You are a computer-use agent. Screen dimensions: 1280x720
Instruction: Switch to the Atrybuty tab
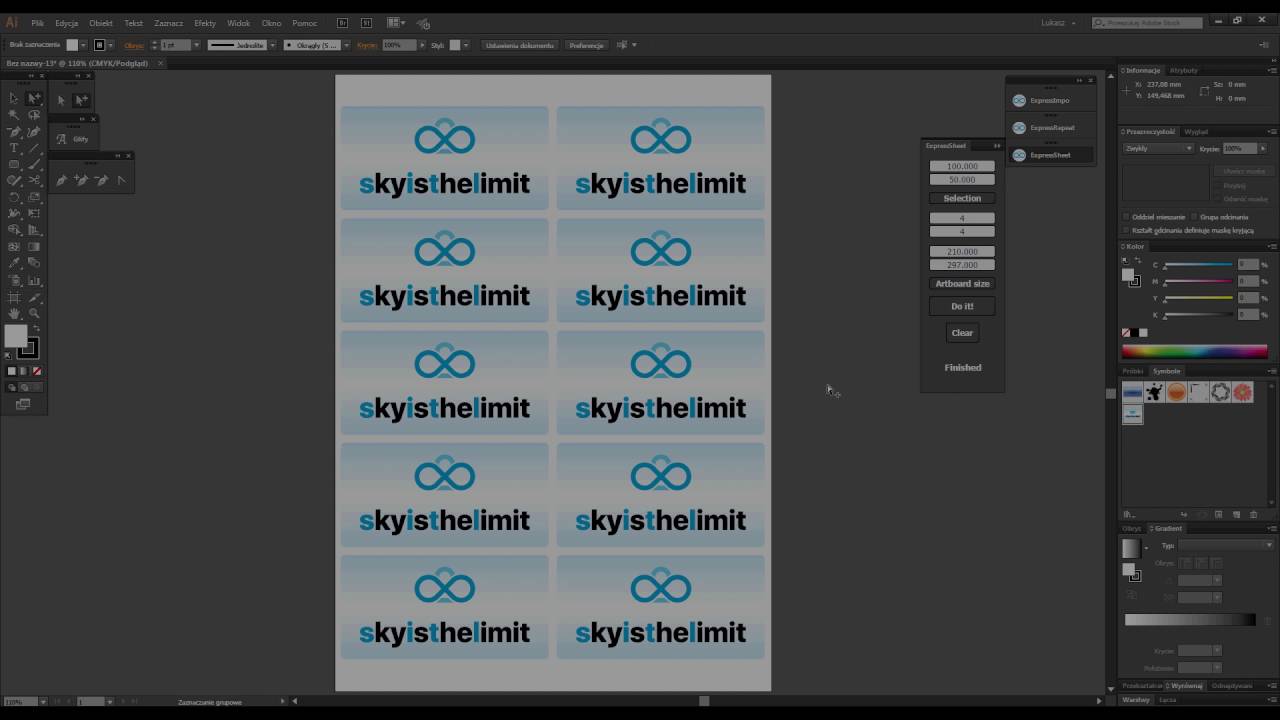pyautogui.click(x=1184, y=70)
